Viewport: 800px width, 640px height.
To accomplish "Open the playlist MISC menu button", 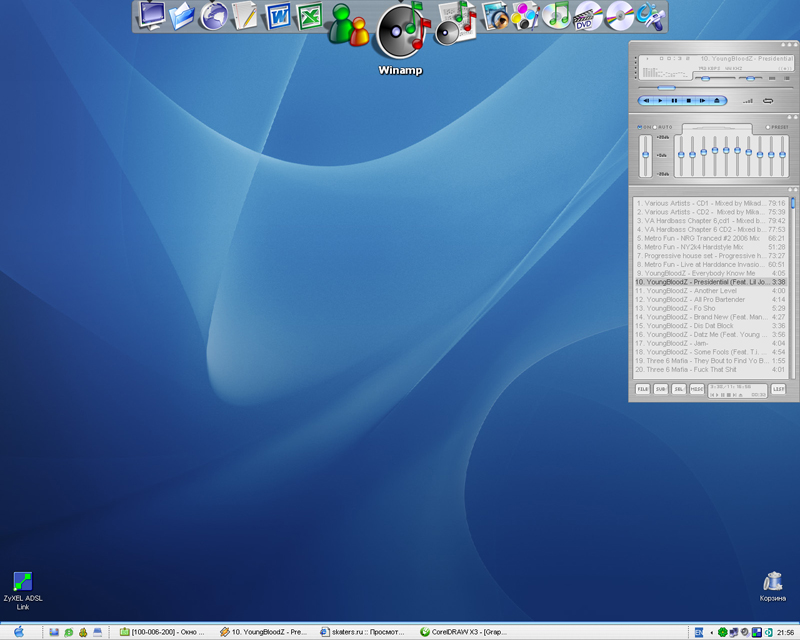I will click(696, 389).
